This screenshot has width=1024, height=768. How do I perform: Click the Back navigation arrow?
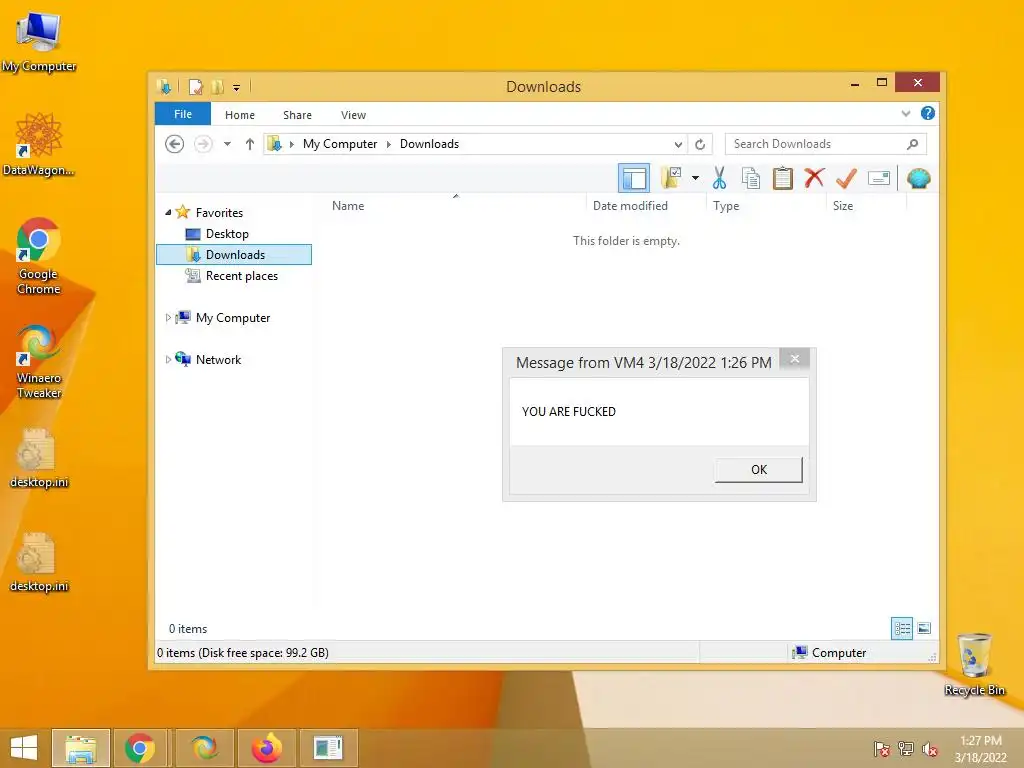pos(174,144)
